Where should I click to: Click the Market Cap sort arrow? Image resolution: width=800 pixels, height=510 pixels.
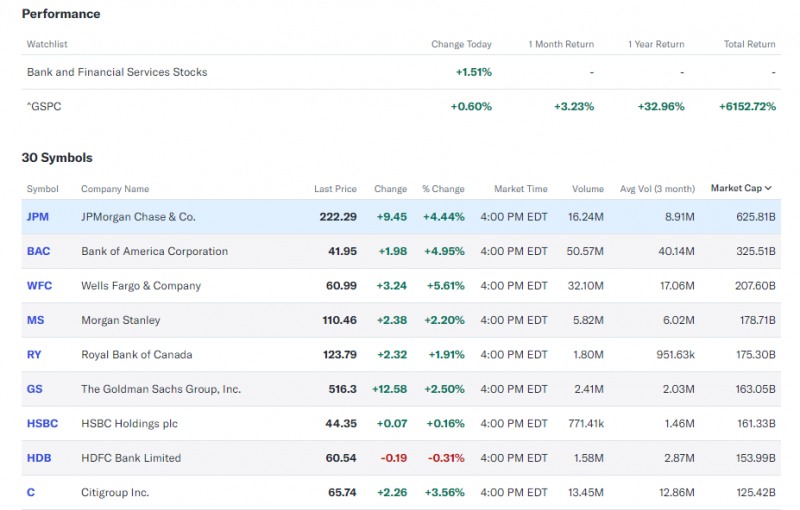coord(768,188)
